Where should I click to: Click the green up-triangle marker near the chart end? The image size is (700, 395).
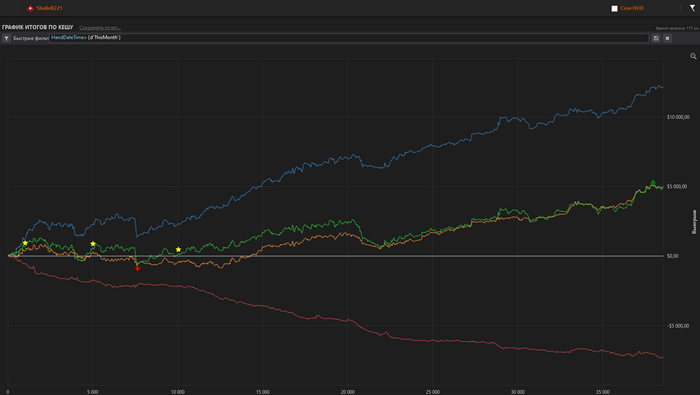click(653, 182)
